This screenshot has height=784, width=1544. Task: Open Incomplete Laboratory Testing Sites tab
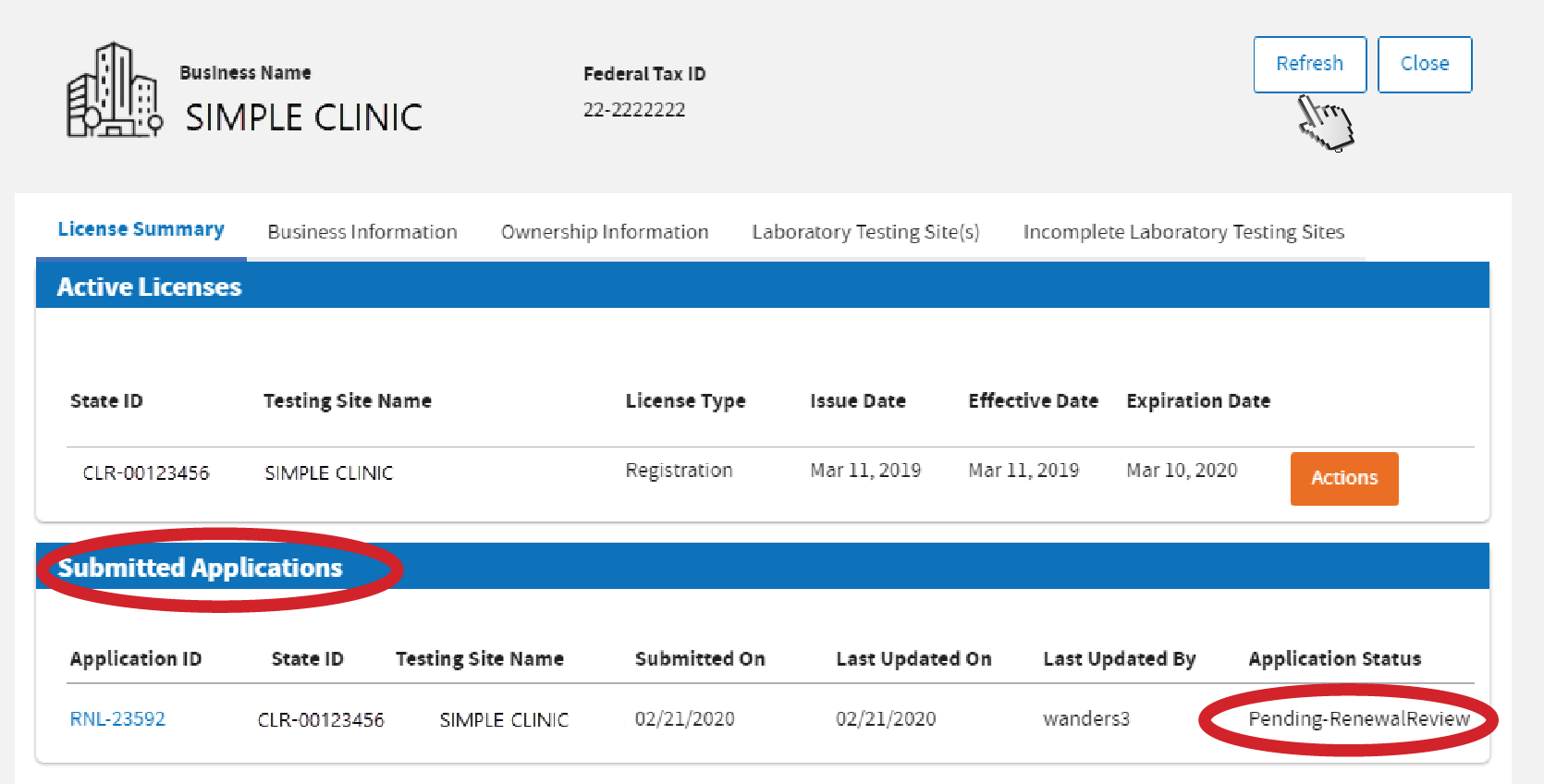[x=1183, y=232]
